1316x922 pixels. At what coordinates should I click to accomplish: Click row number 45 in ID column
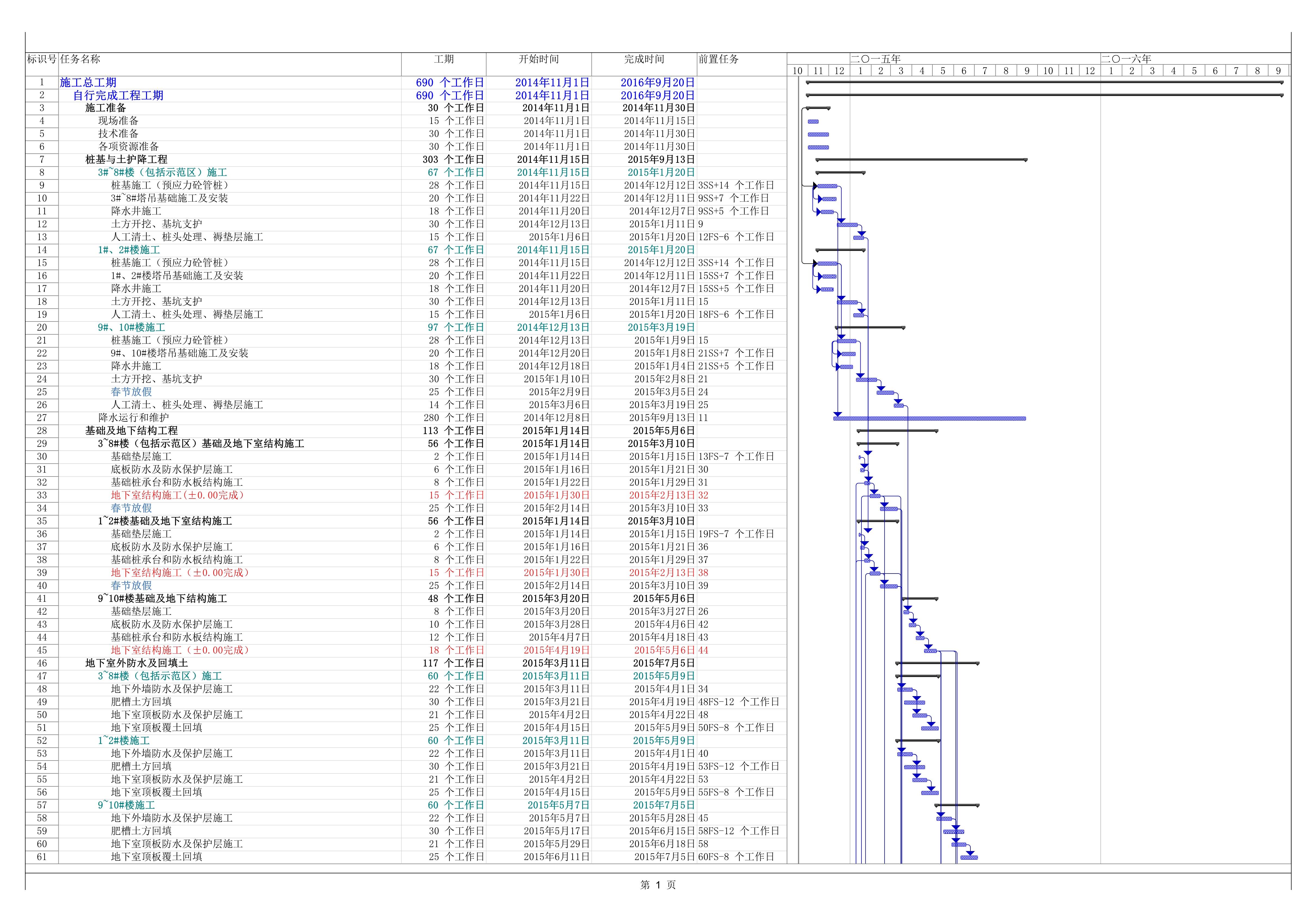coord(41,650)
